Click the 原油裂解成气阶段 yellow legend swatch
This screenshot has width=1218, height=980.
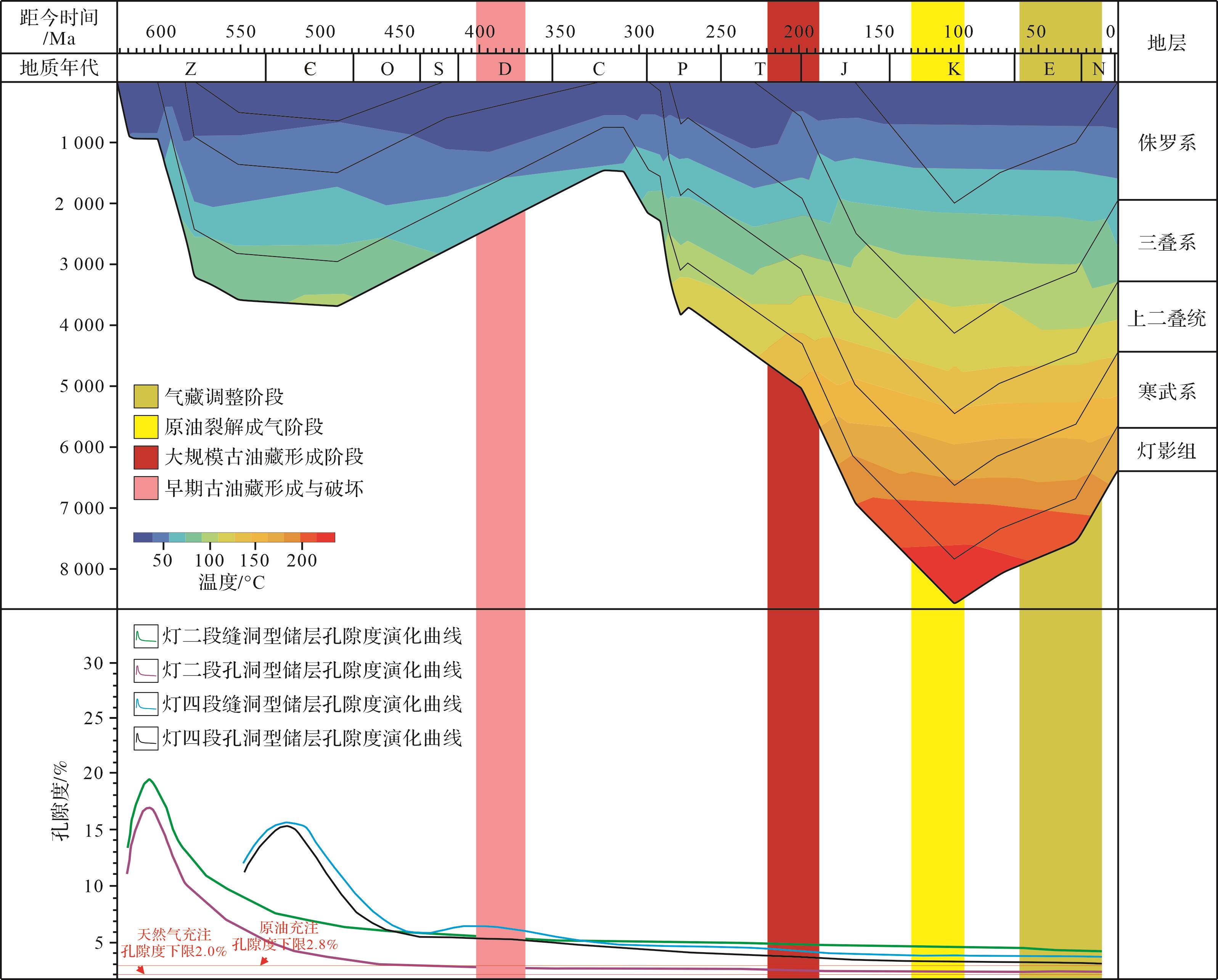[146, 427]
